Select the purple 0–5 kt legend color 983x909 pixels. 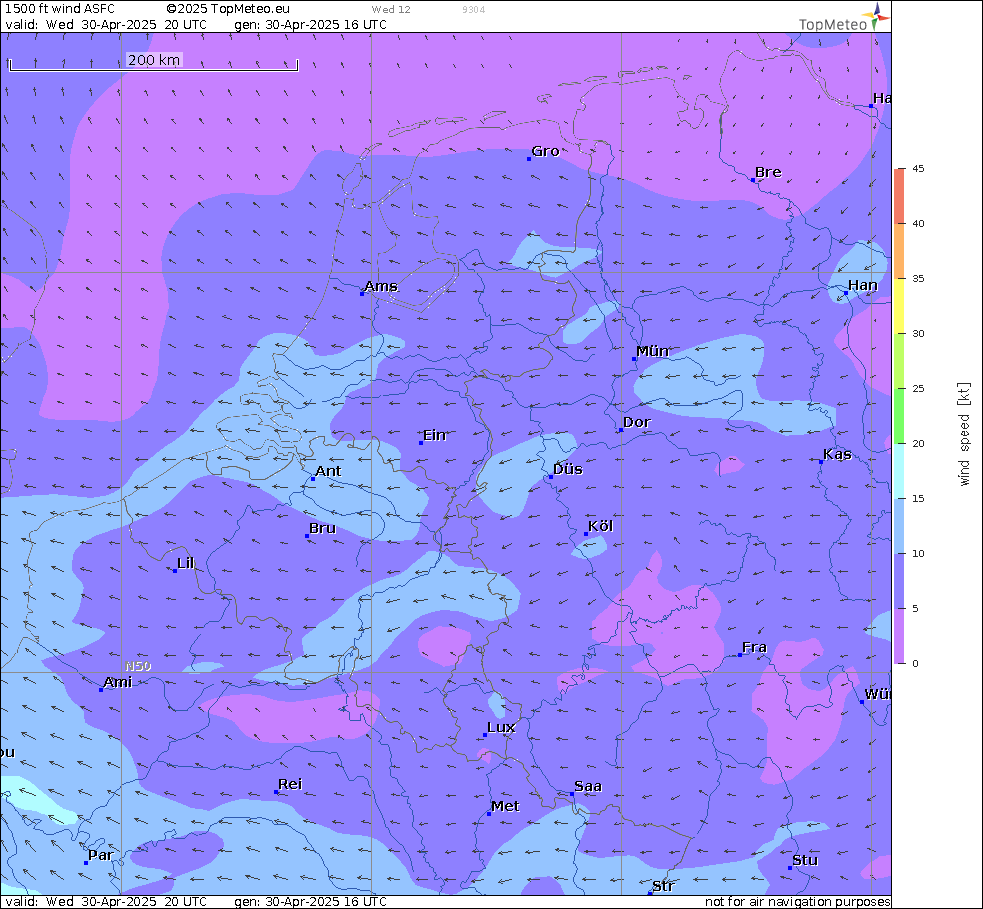(899, 636)
